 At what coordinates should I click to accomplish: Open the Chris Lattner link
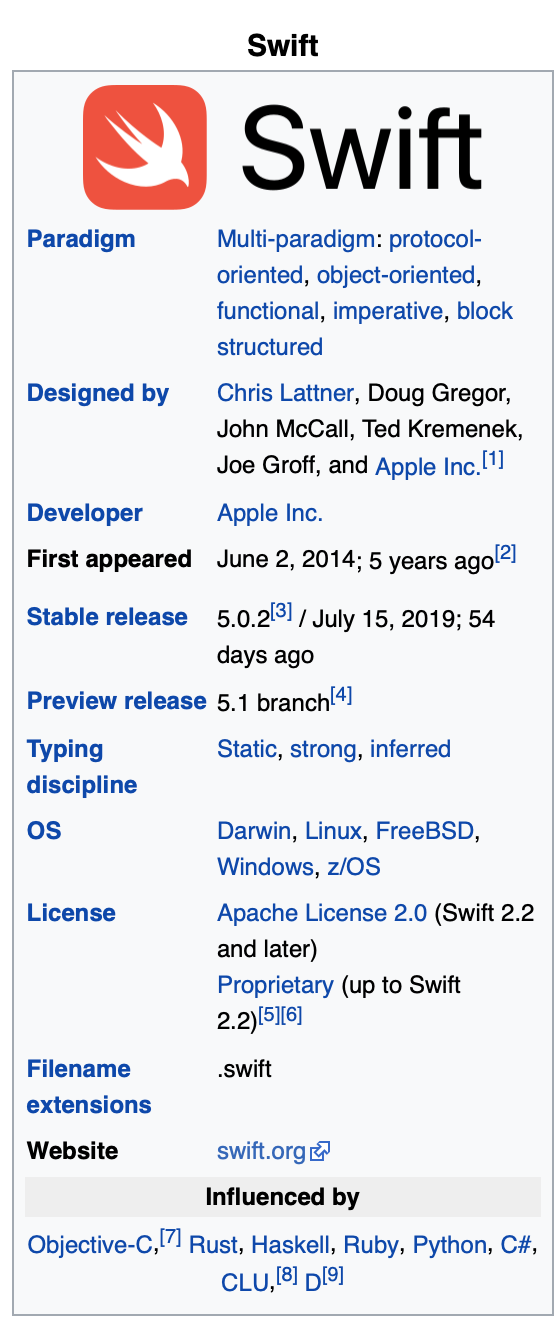pos(285,393)
